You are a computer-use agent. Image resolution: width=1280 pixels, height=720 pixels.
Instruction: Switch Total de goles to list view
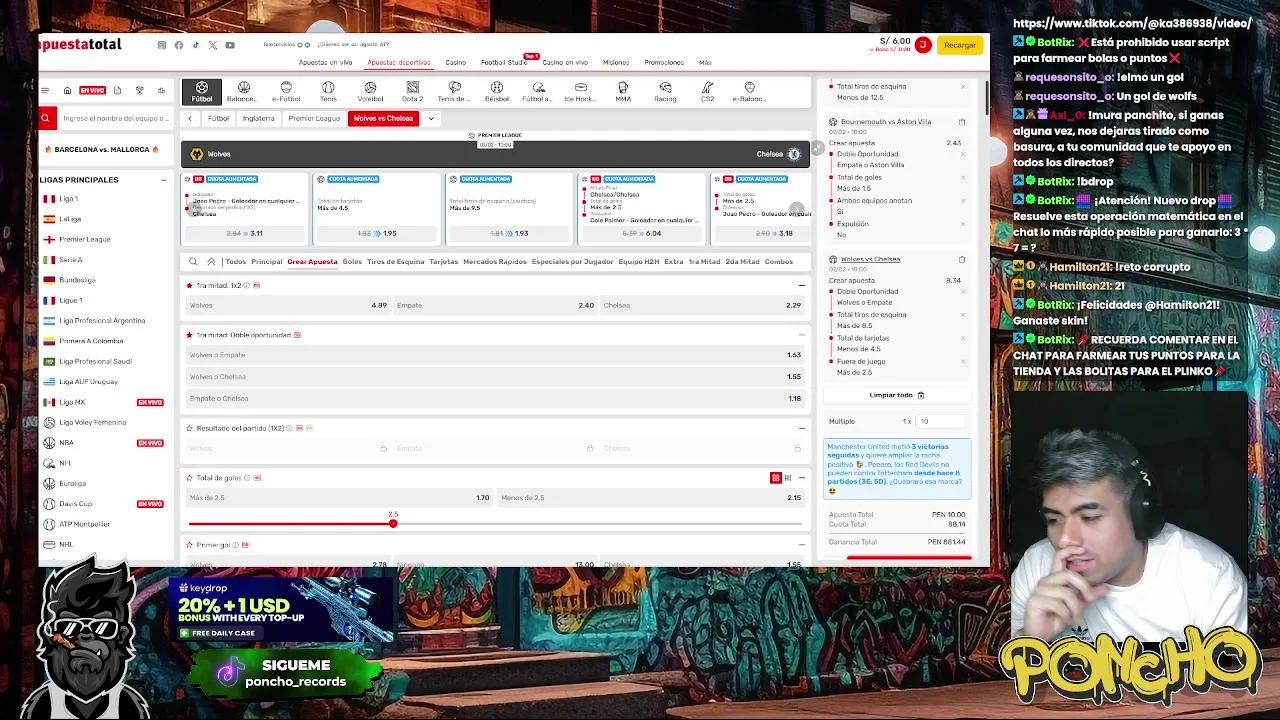click(x=788, y=478)
